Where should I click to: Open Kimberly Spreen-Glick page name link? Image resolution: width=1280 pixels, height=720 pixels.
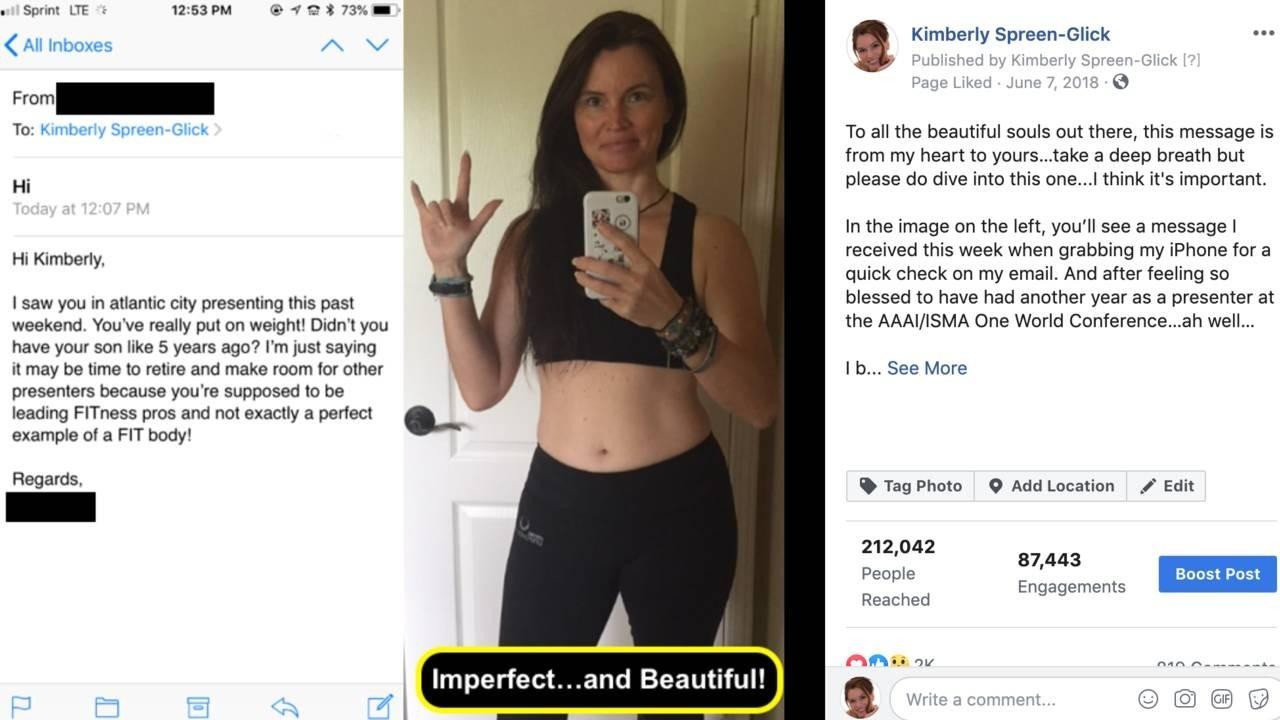tap(1010, 34)
